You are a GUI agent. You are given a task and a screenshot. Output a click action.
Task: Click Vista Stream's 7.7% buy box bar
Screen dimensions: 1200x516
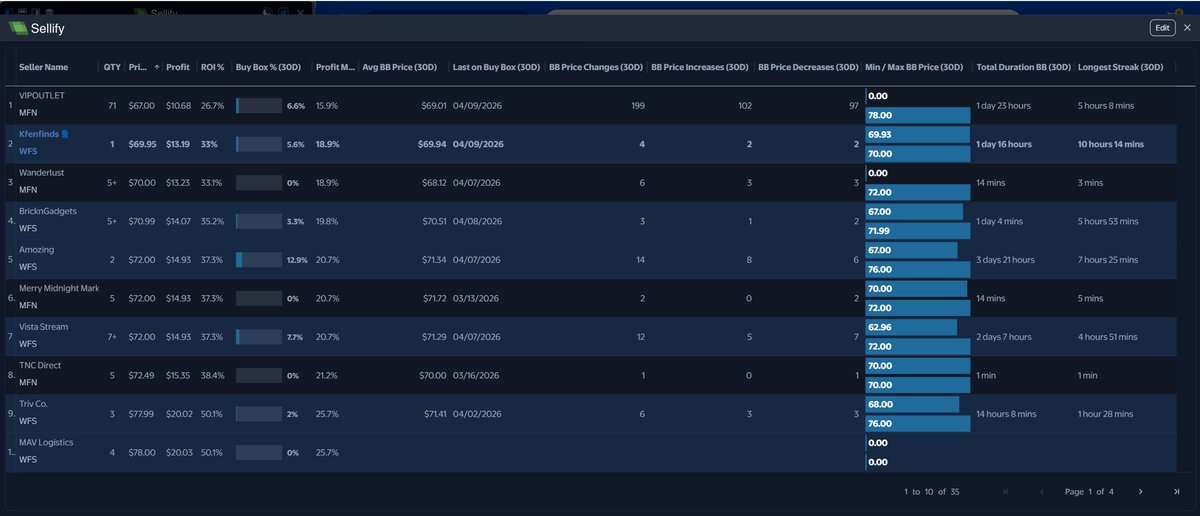point(258,337)
